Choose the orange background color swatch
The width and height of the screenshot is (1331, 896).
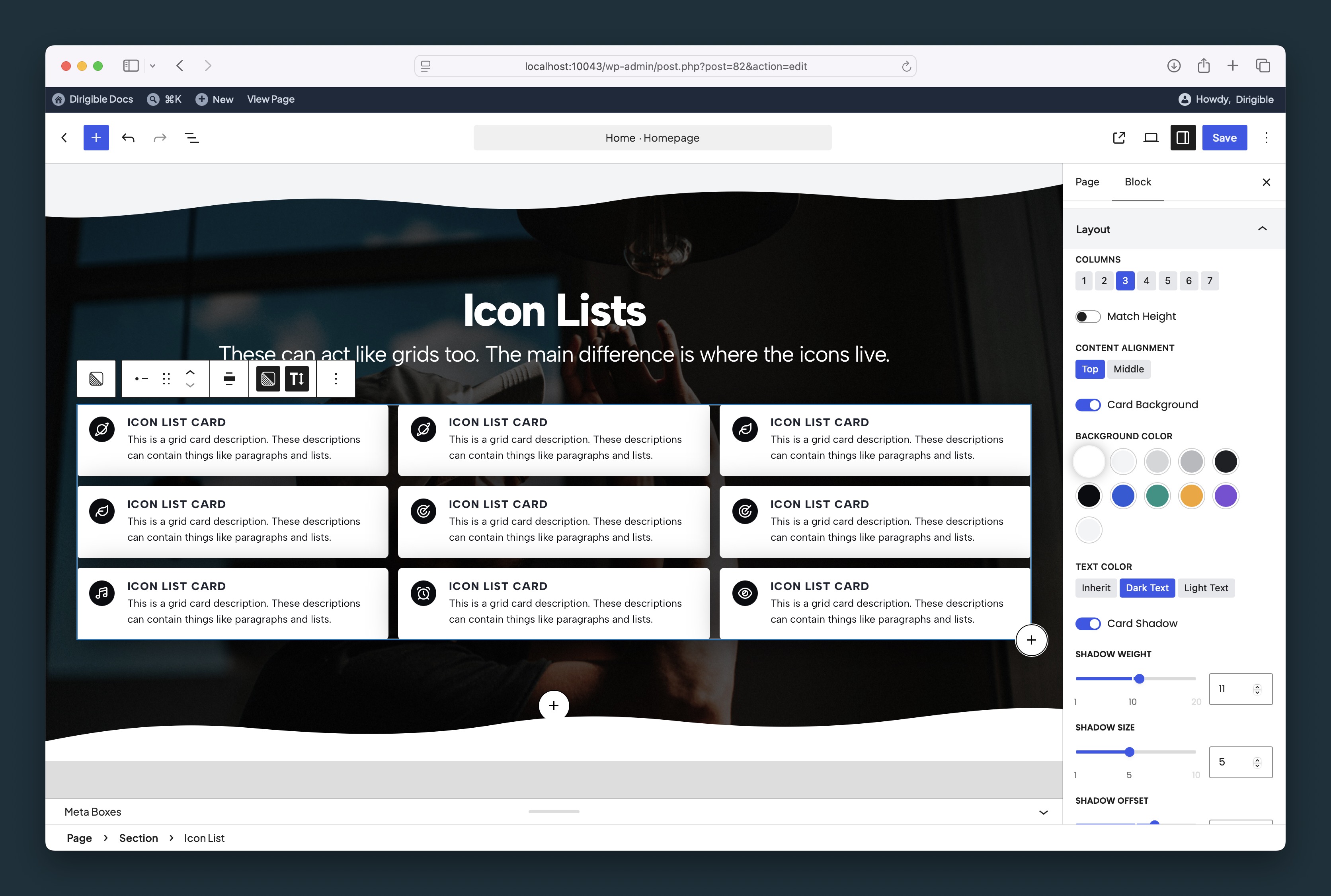click(1192, 495)
